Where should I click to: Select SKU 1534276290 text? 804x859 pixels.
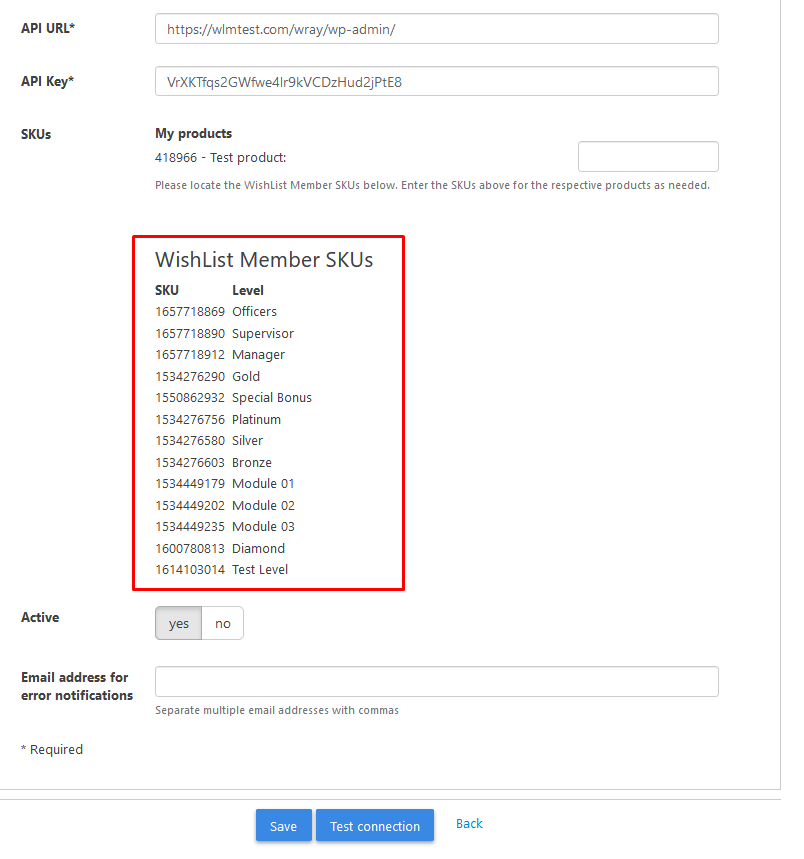pyautogui.click(x=190, y=376)
